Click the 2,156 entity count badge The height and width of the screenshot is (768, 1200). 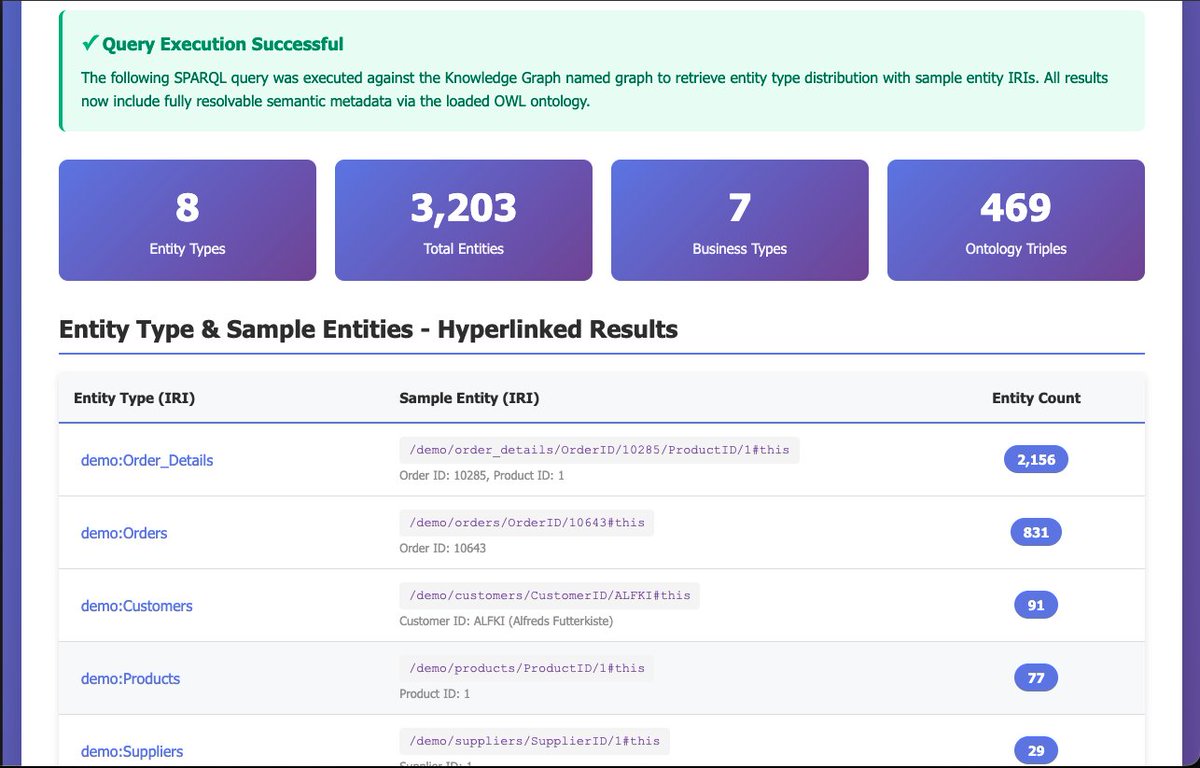1035,459
